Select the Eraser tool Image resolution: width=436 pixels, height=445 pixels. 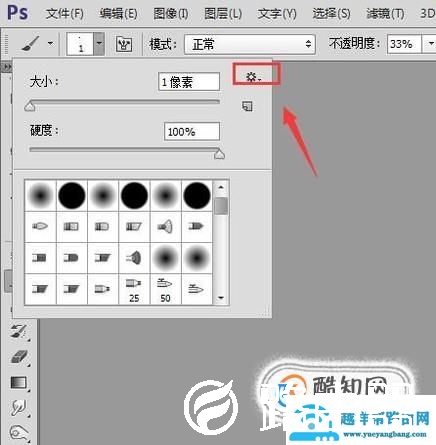point(19,357)
